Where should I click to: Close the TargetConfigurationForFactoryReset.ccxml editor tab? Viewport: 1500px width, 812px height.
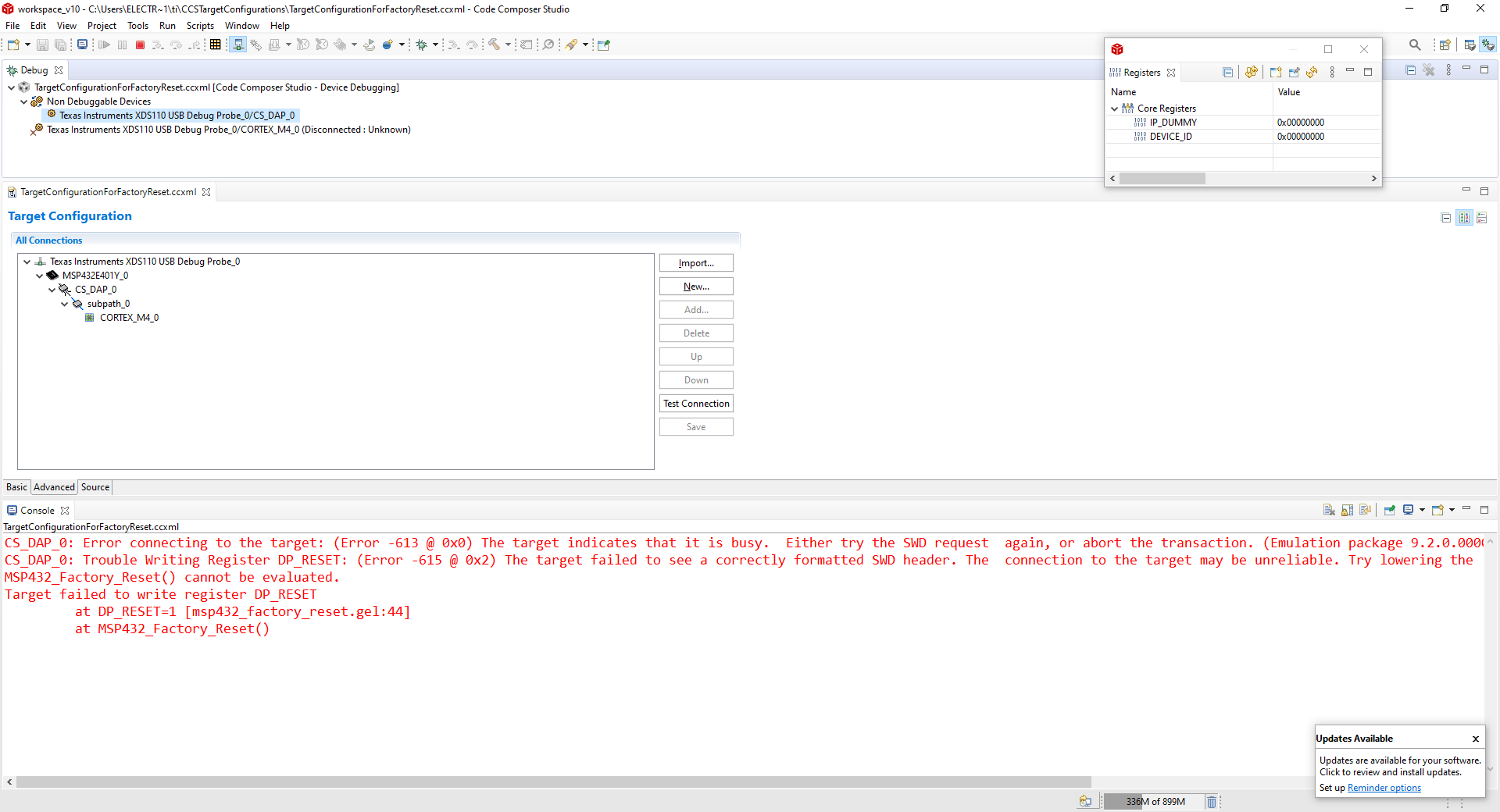coord(206,192)
